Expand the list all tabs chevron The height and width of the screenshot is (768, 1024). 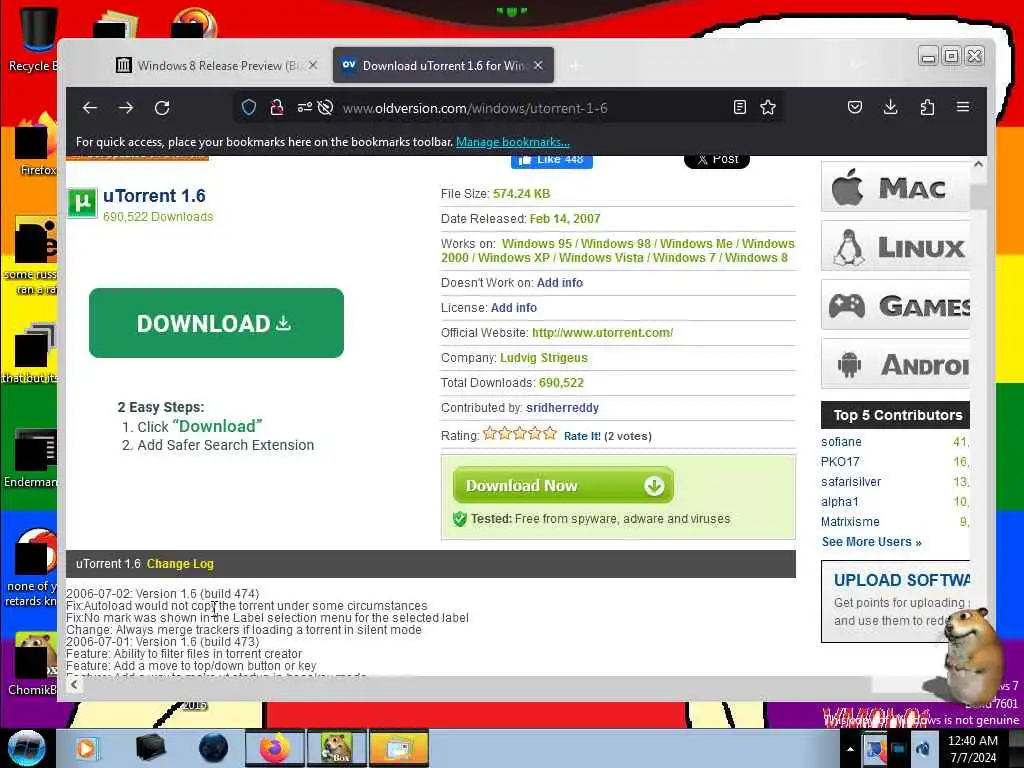coord(856,65)
